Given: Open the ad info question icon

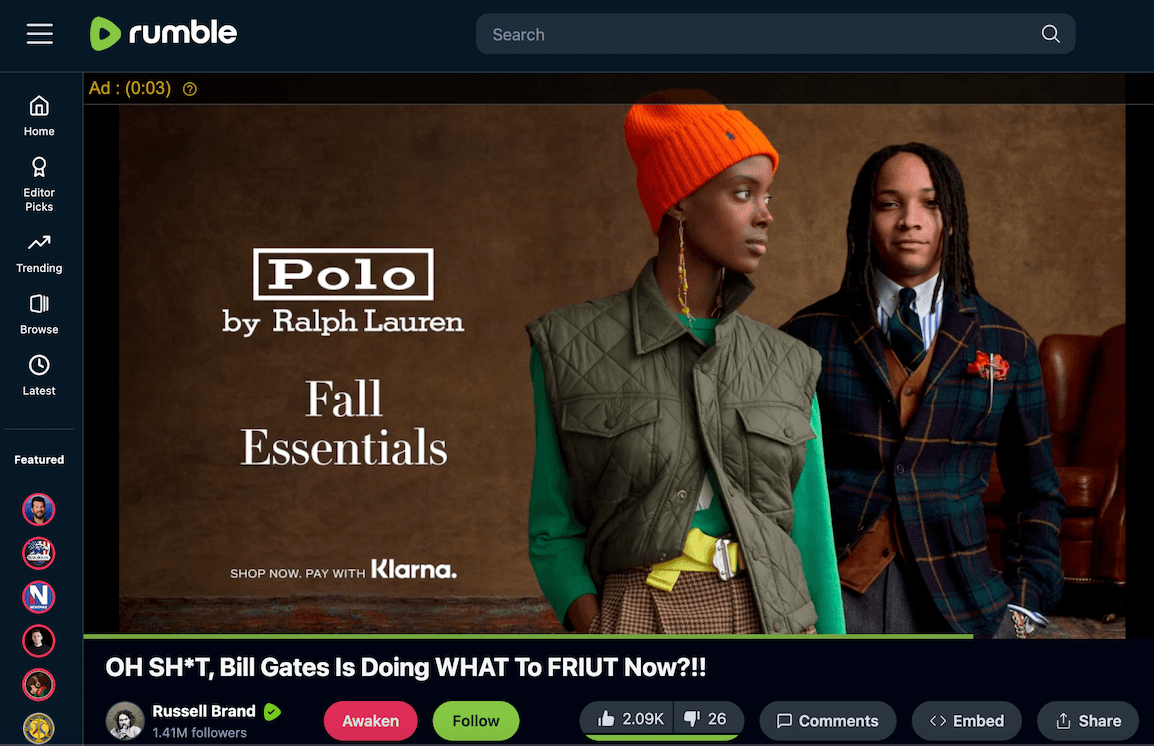Looking at the screenshot, I should pos(190,89).
